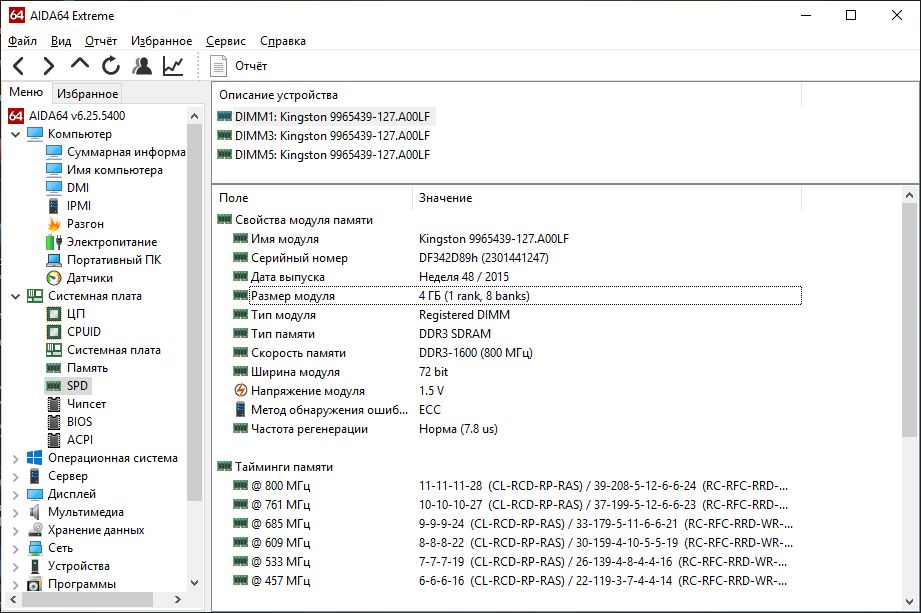Open the user profile toolbar icon

pyautogui.click(x=142, y=66)
